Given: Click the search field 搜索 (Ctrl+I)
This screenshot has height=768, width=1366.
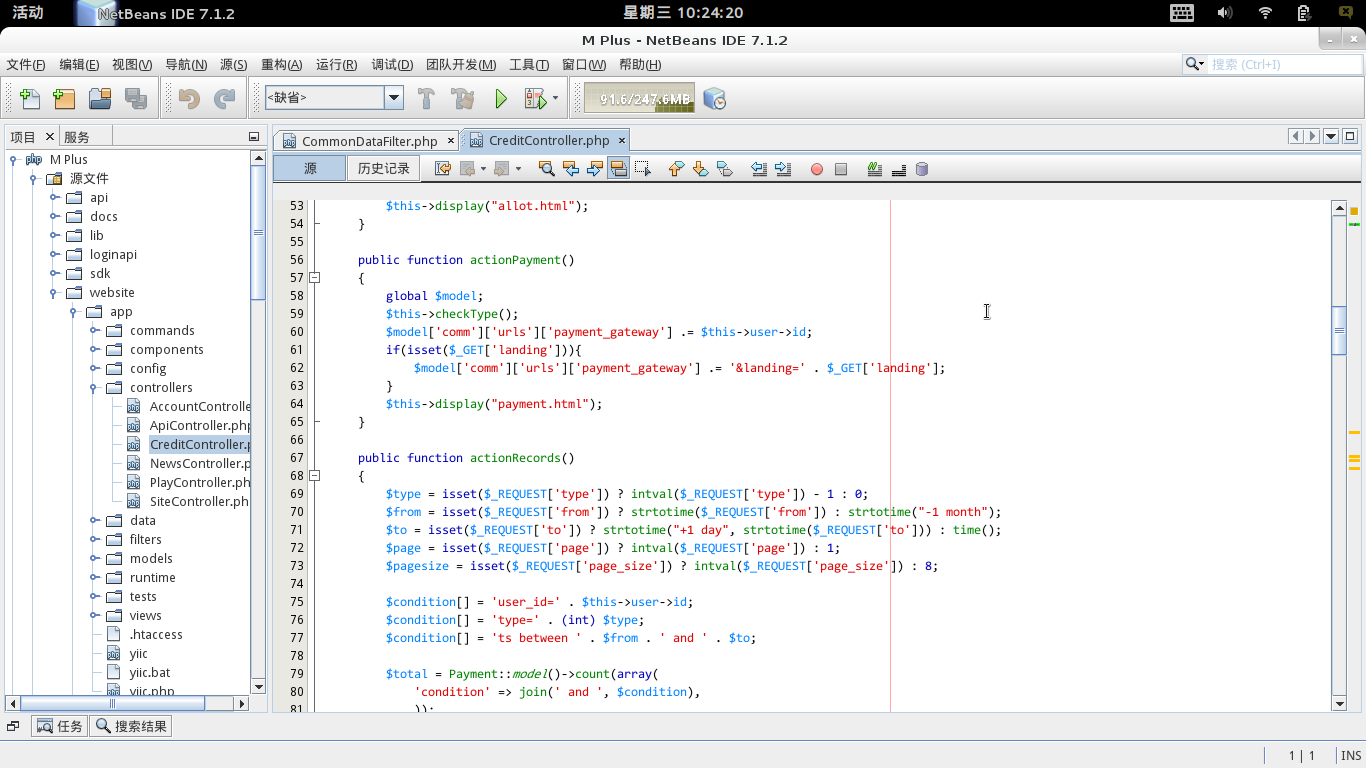Looking at the screenshot, I should point(1284,64).
